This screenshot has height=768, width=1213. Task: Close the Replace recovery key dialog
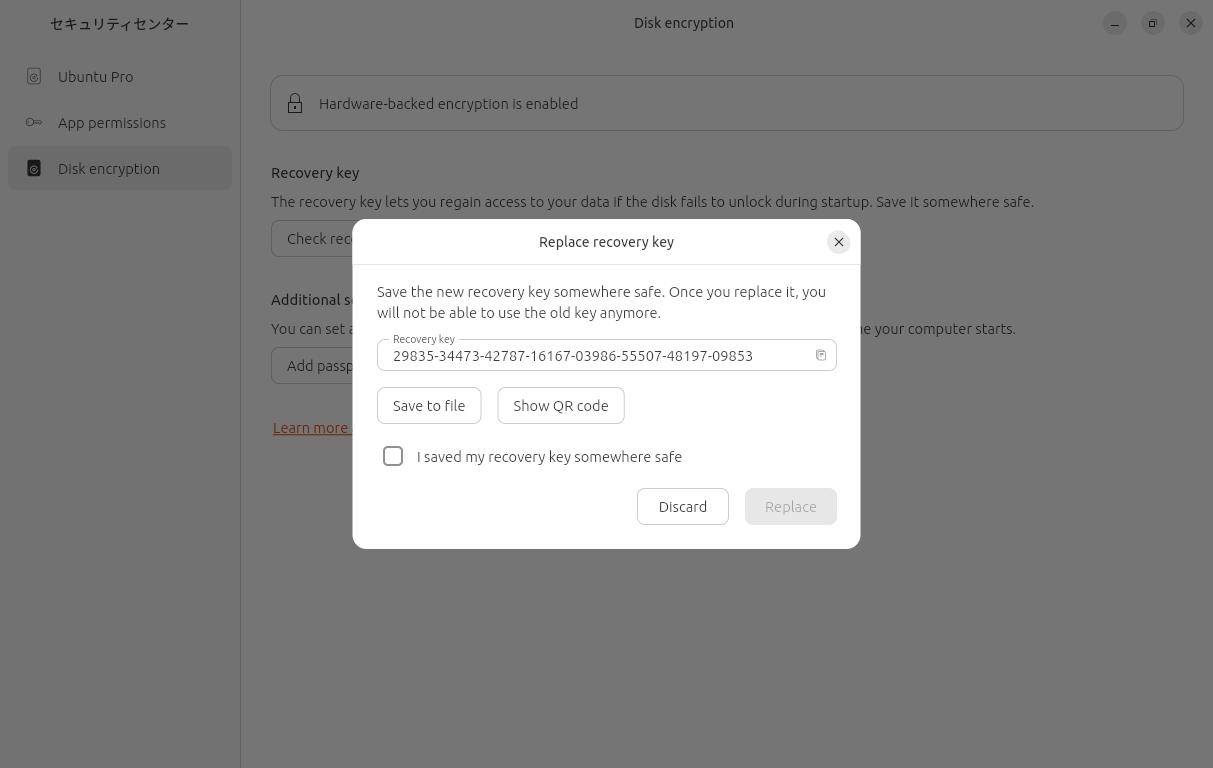click(838, 242)
